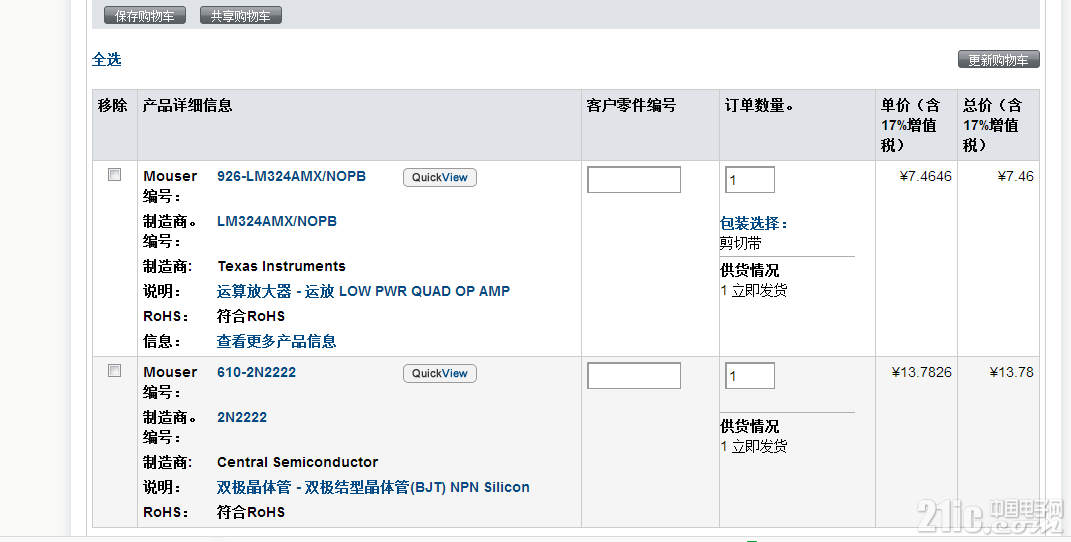Click unit price ¥7.4646
The height and width of the screenshot is (542, 1071).
coord(926,176)
